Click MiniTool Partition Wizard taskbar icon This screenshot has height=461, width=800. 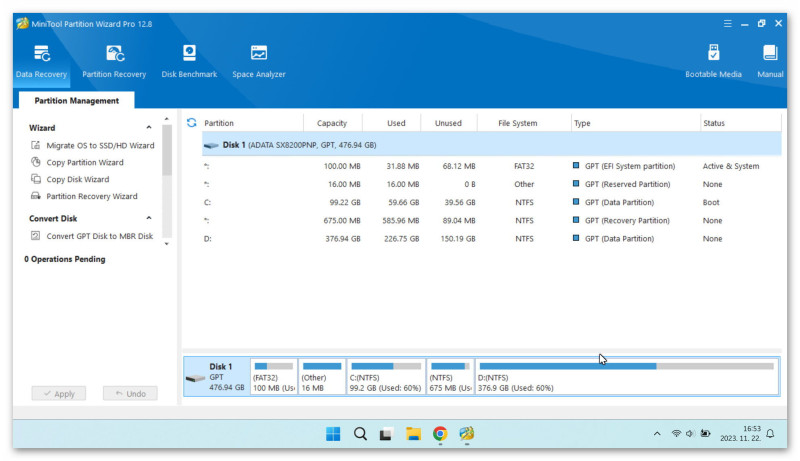click(x=466, y=434)
